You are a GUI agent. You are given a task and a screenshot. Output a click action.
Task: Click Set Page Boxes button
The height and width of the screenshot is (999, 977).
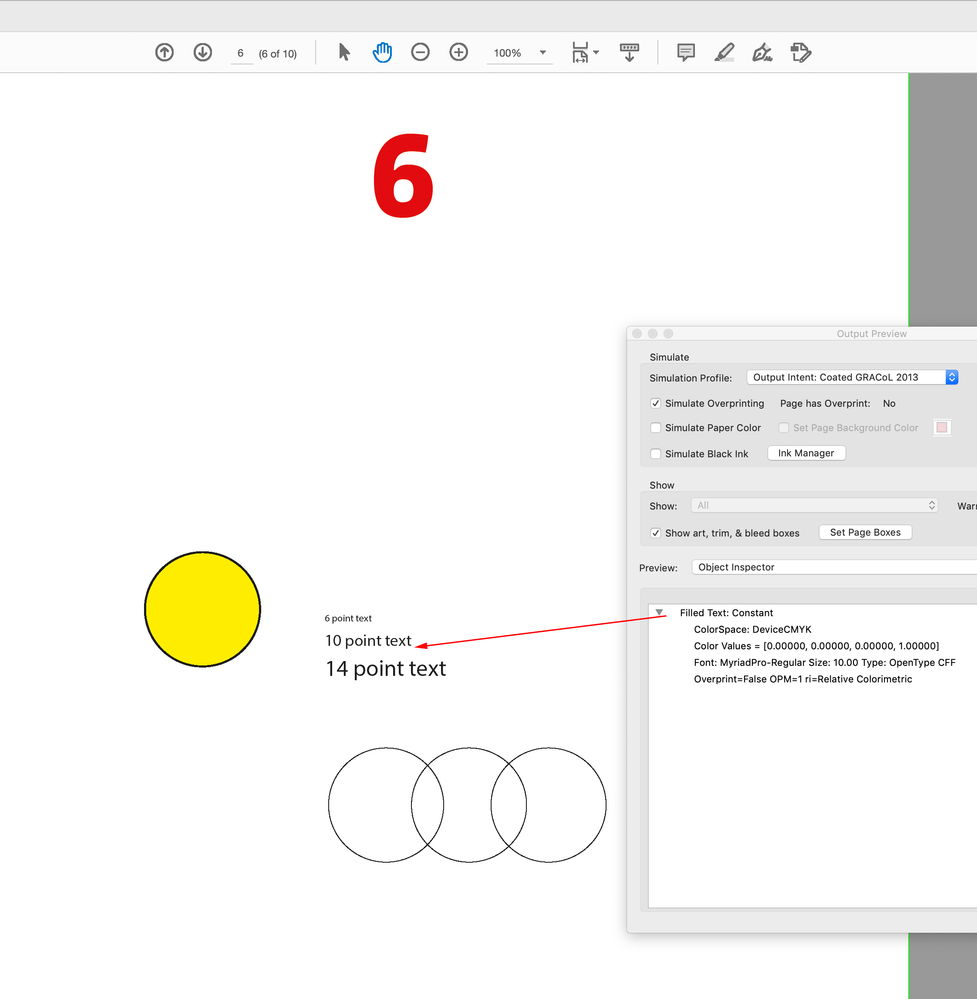pyautogui.click(x=865, y=532)
